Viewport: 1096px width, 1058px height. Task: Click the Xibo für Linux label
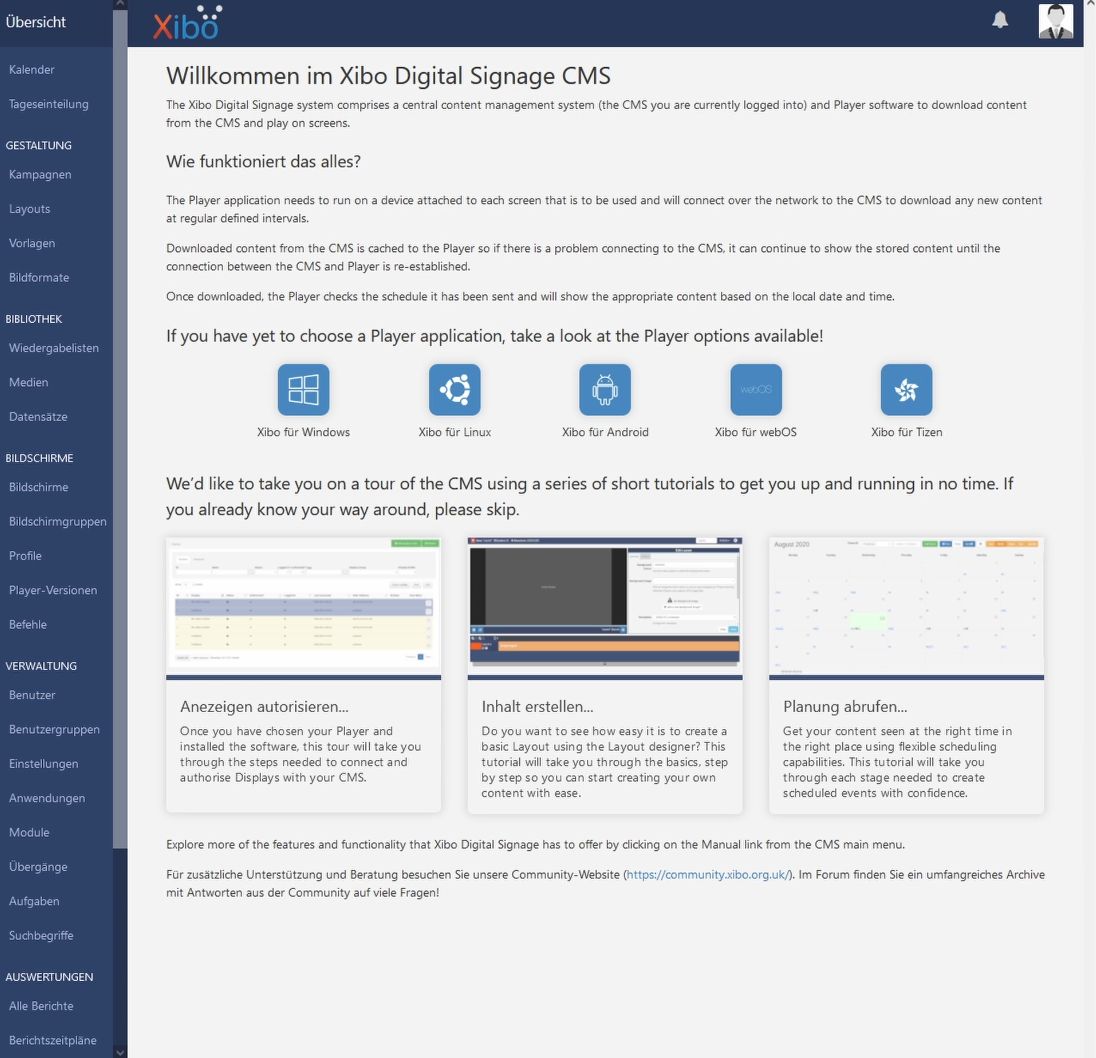point(454,432)
